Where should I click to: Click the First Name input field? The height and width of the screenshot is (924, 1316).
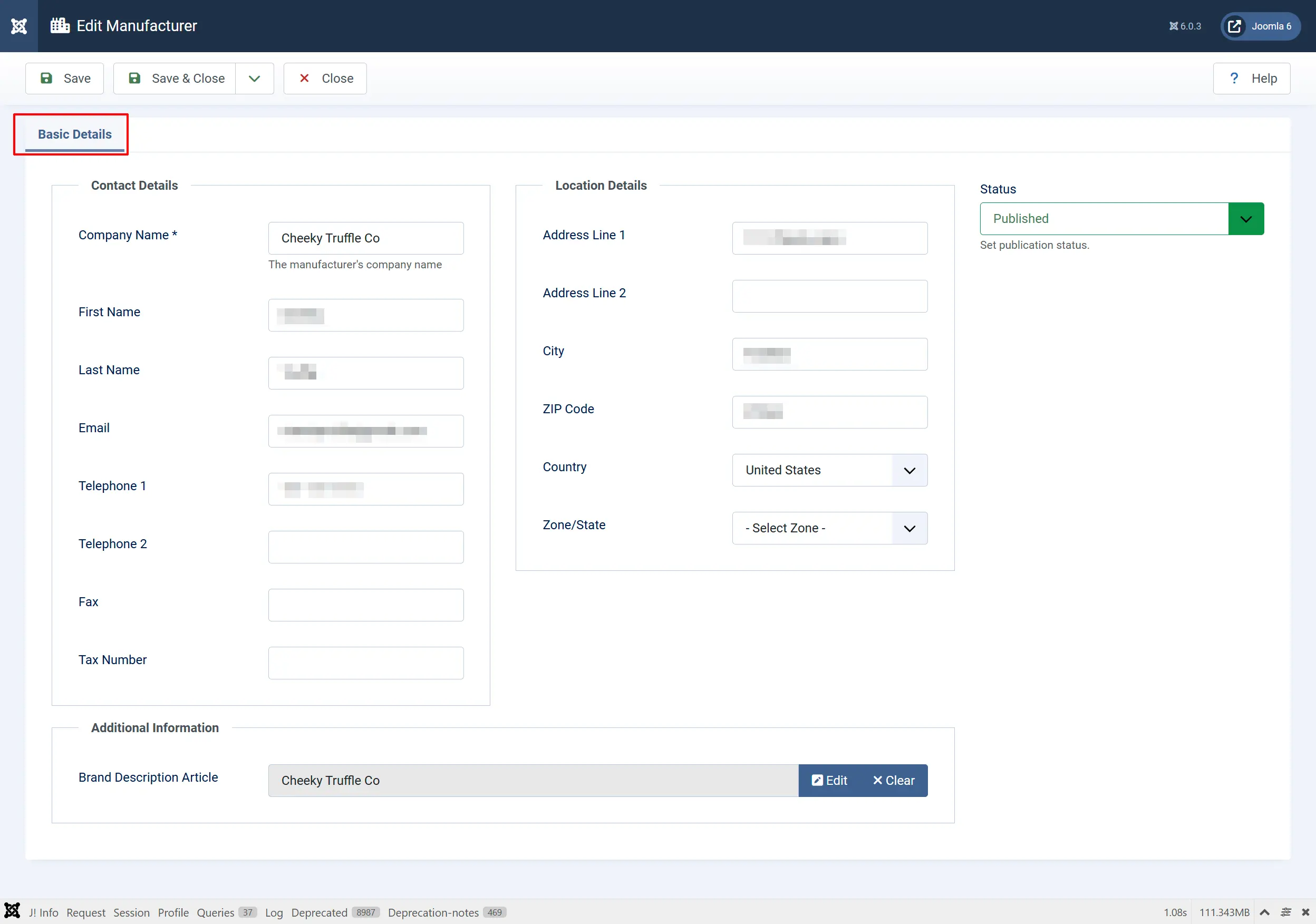click(366, 315)
